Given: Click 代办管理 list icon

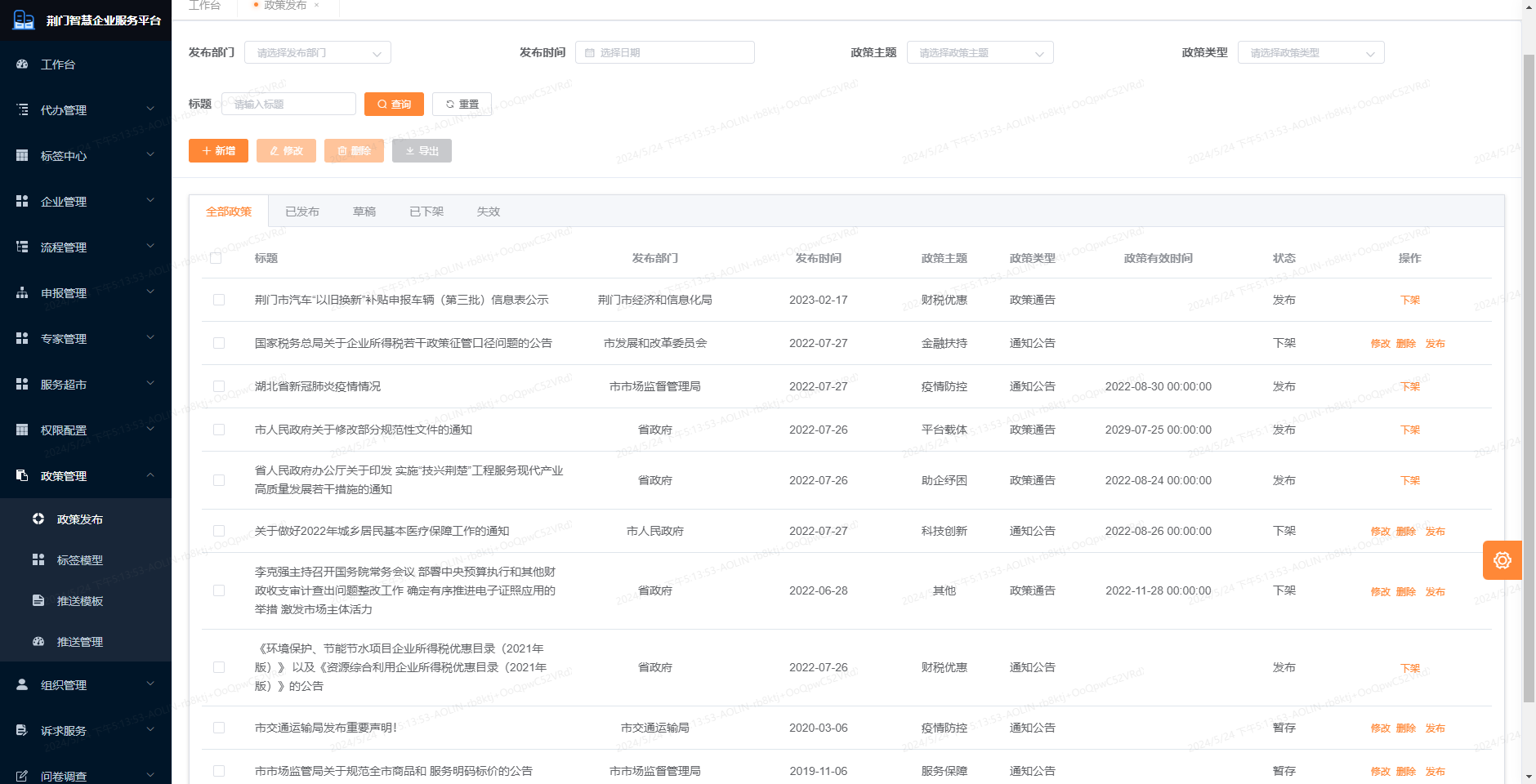Looking at the screenshot, I should pyautogui.click(x=22, y=109).
